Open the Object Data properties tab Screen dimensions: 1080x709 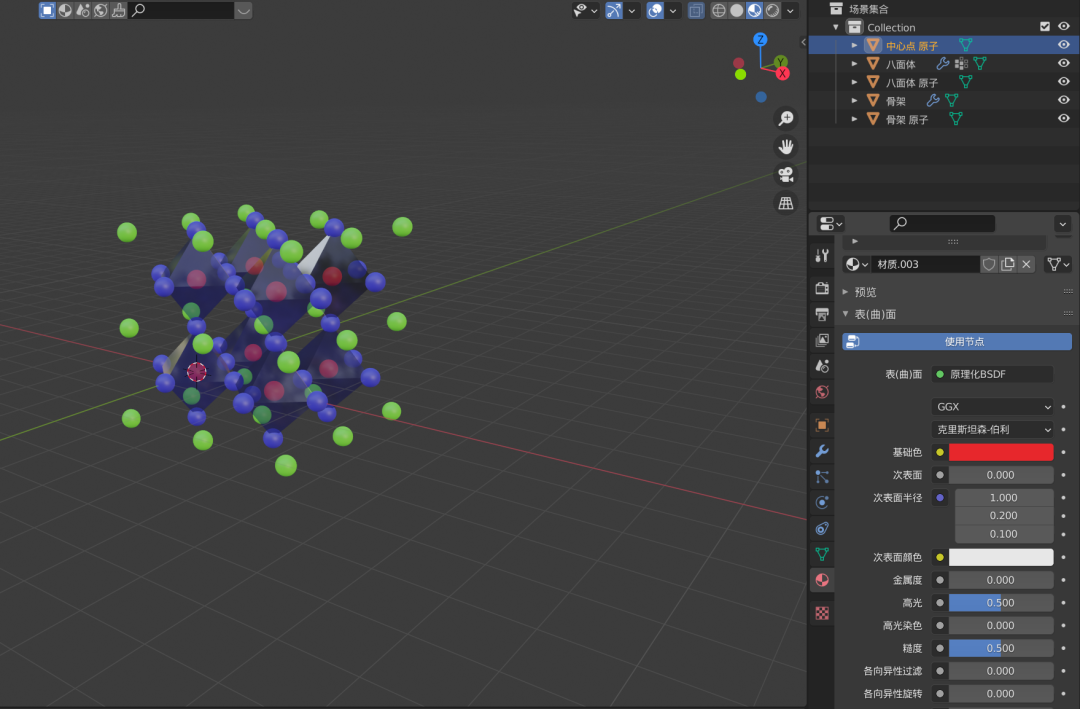click(822, 554)
